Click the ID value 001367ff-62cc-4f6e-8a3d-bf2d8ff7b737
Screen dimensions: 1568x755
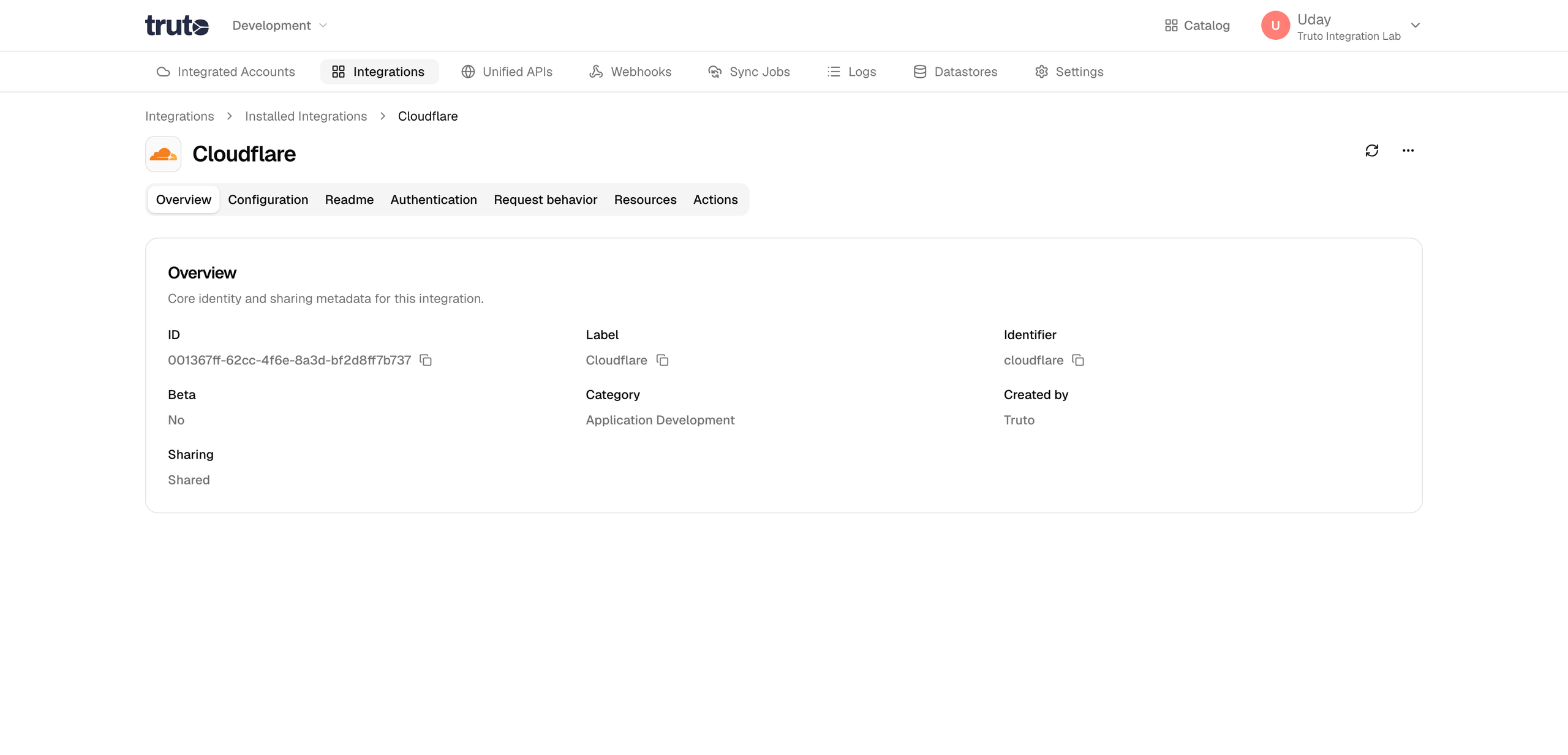(289, 360)
